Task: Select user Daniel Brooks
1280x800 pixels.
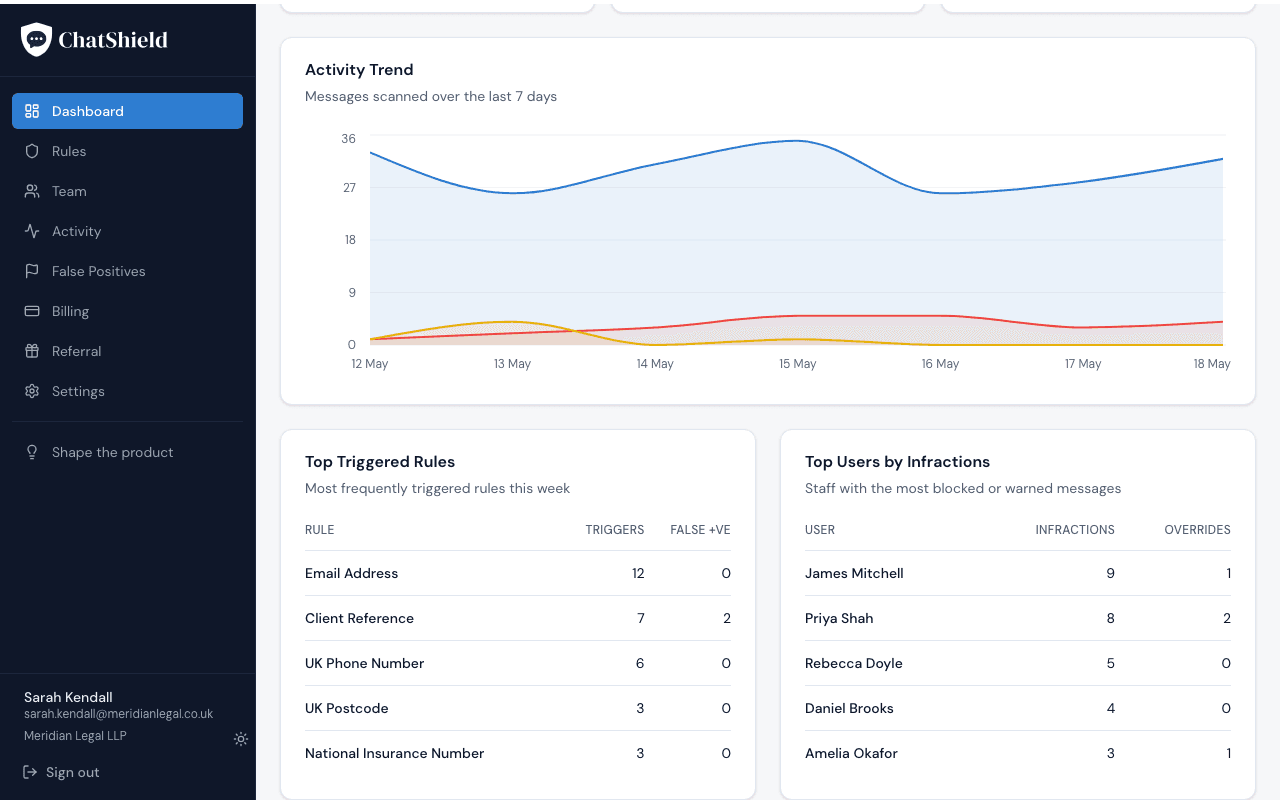Action: pos(1018,708)
